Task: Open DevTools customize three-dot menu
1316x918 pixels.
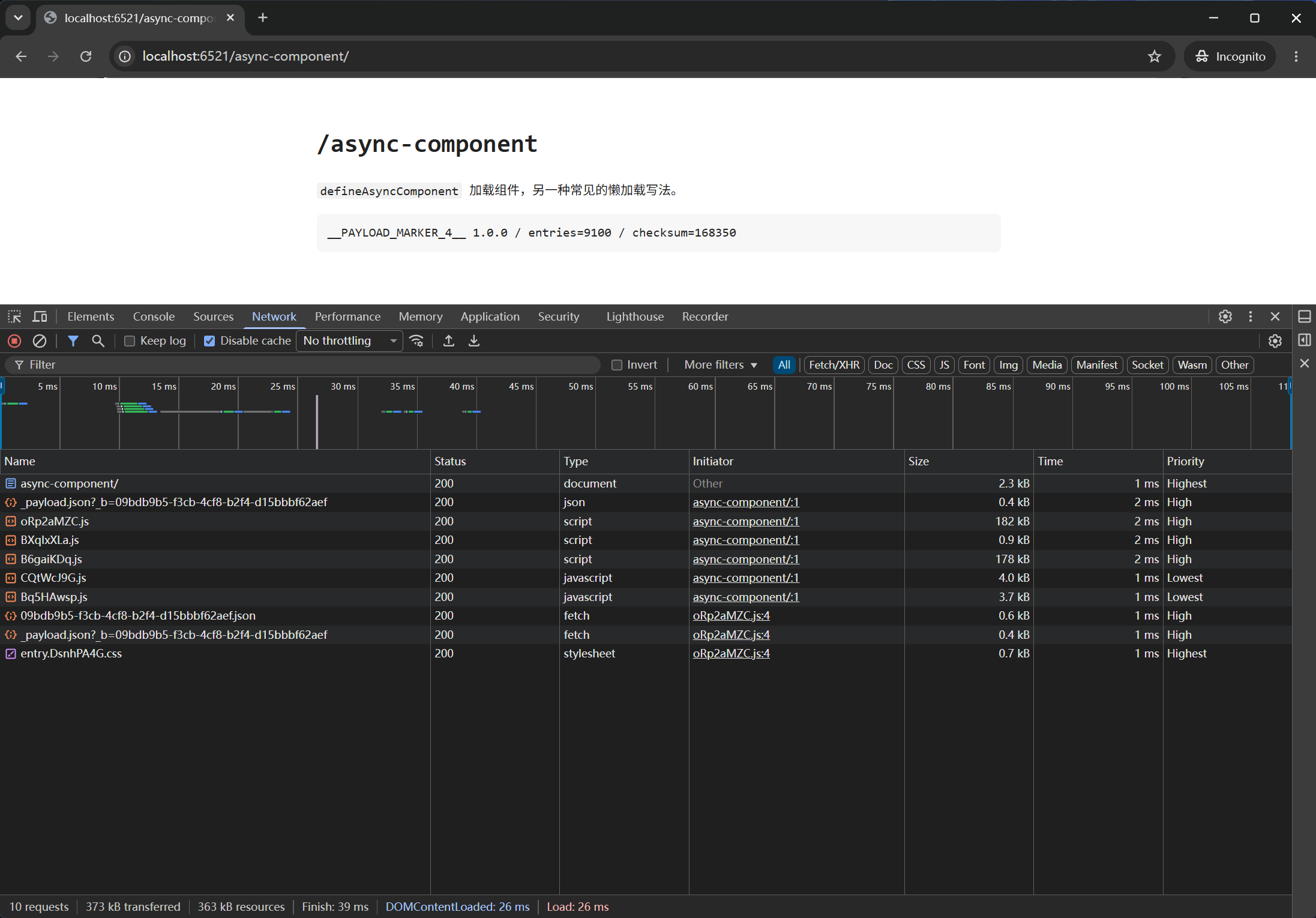Action: [1251, 316]
